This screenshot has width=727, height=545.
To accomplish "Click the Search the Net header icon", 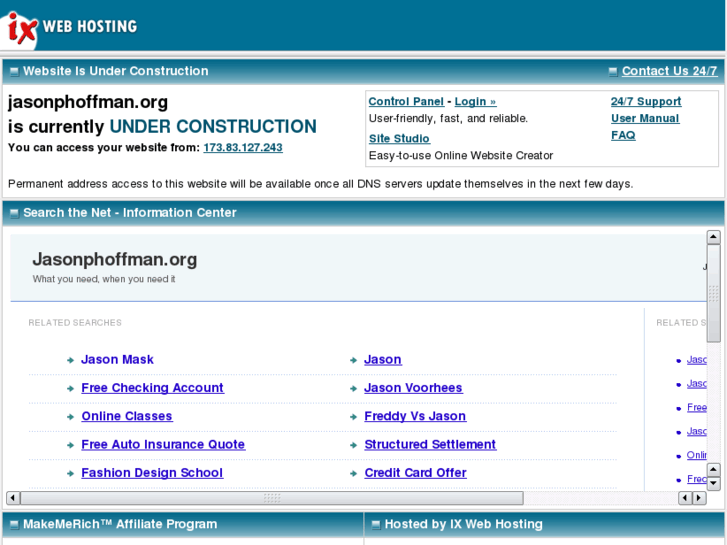I will pos(14,213).
